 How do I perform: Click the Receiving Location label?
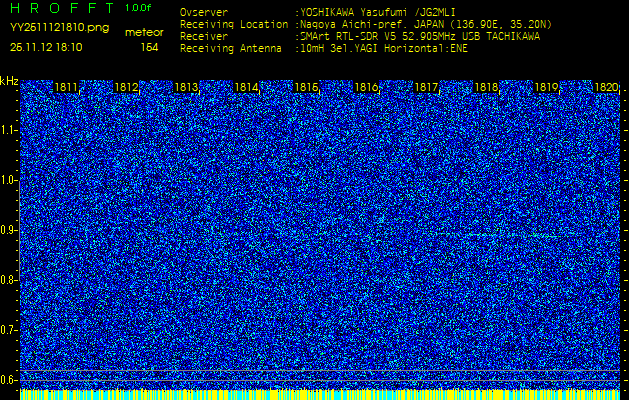click(x=234, y=24)
